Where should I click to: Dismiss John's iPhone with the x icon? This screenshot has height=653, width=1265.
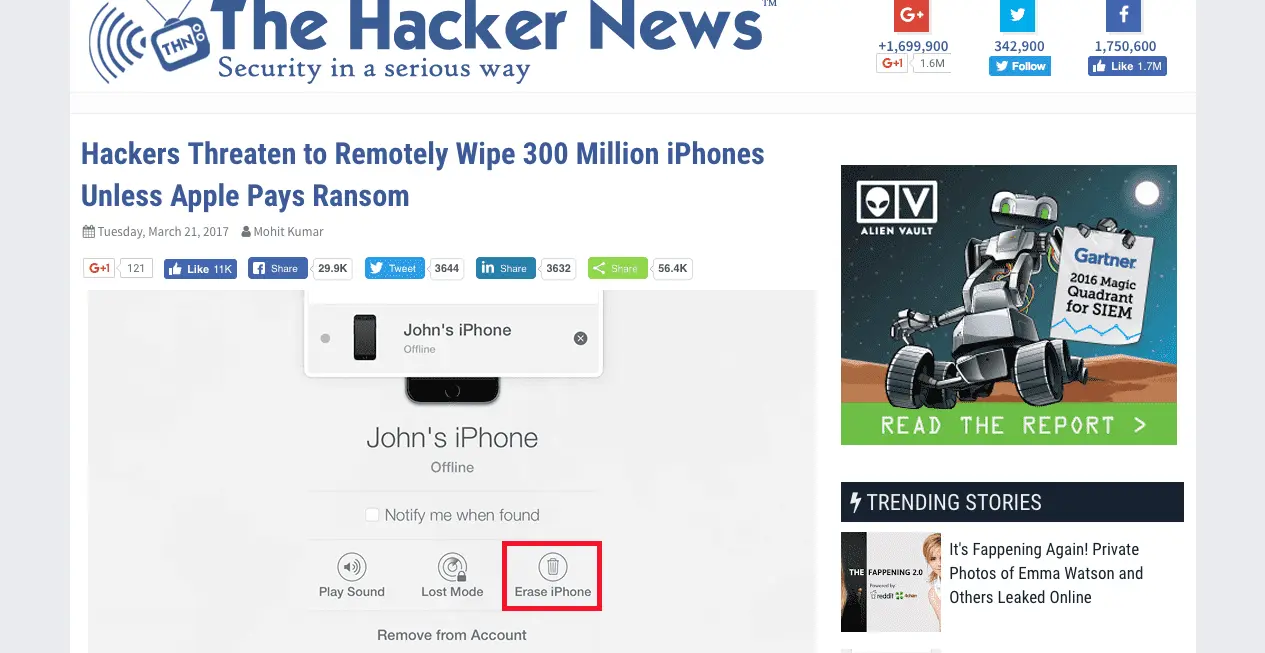point(580,339)
